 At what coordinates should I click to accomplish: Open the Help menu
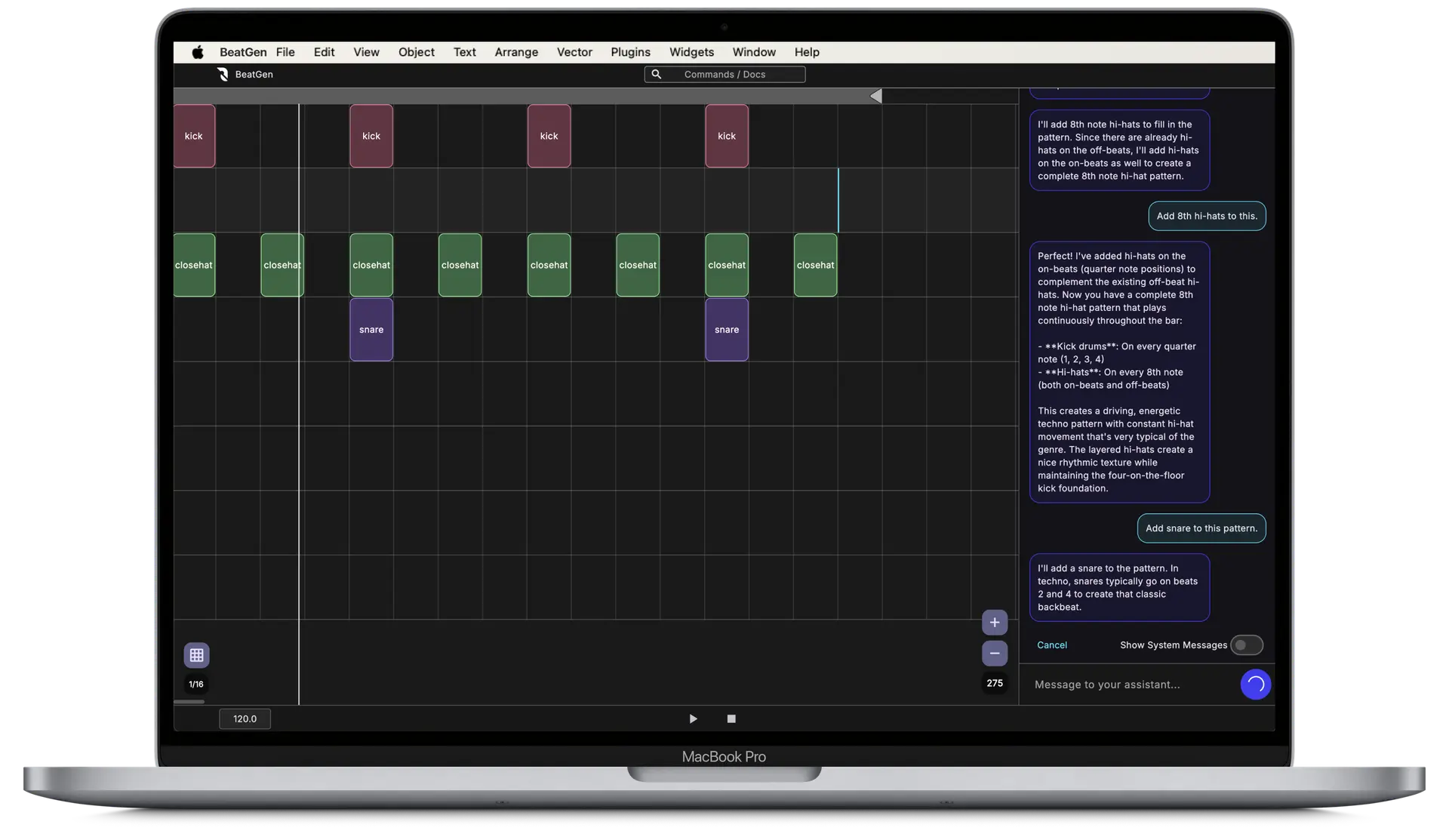(x=807, y=52)
